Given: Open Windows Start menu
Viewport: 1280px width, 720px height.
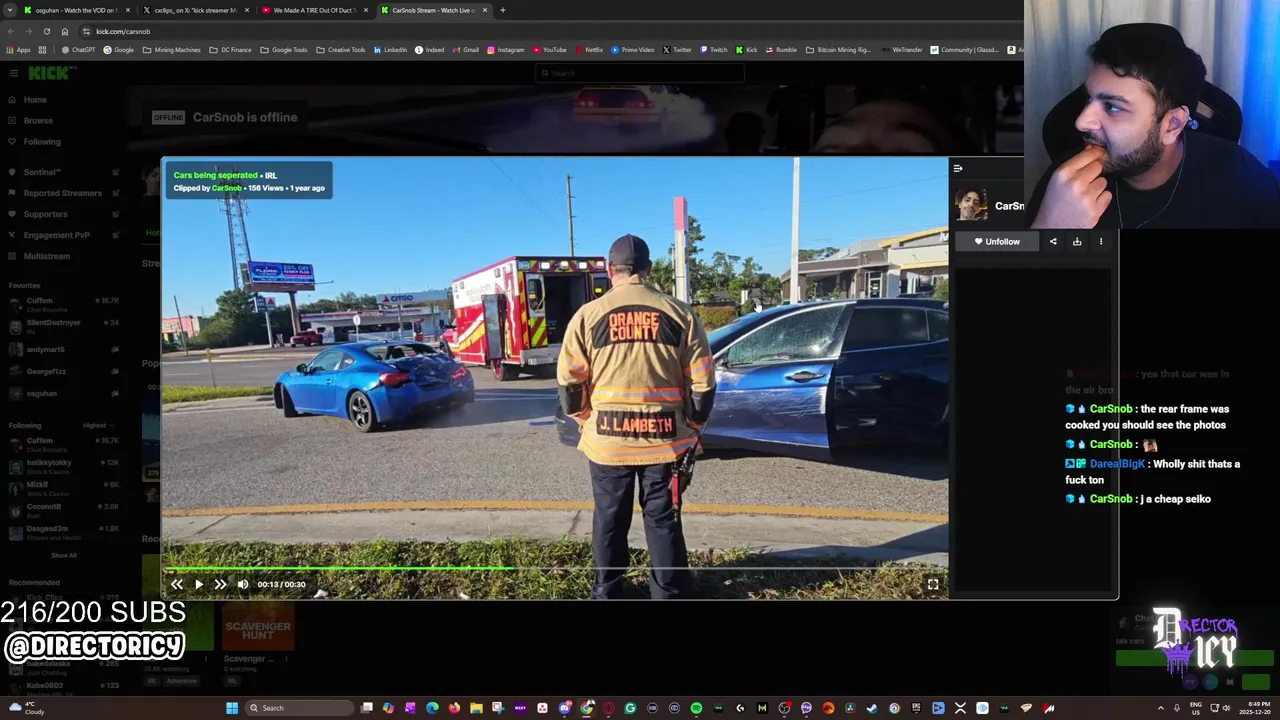Looking at the screenshot, I should click(232, 708).
